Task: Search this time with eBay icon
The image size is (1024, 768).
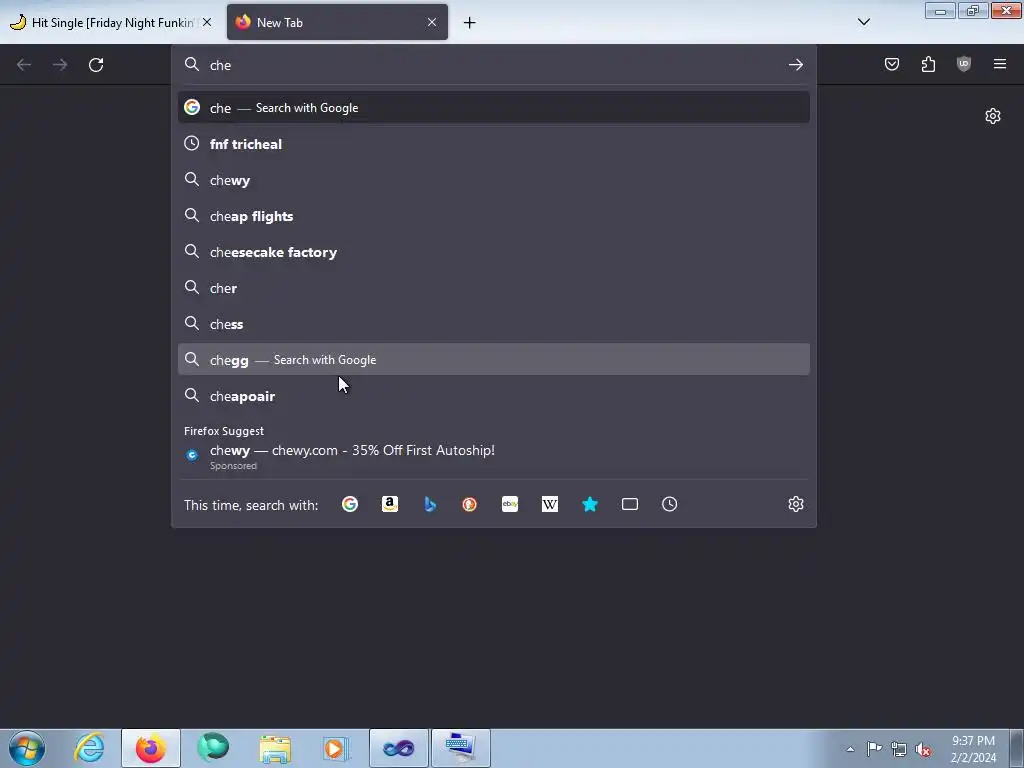Action: click(510, 504)
